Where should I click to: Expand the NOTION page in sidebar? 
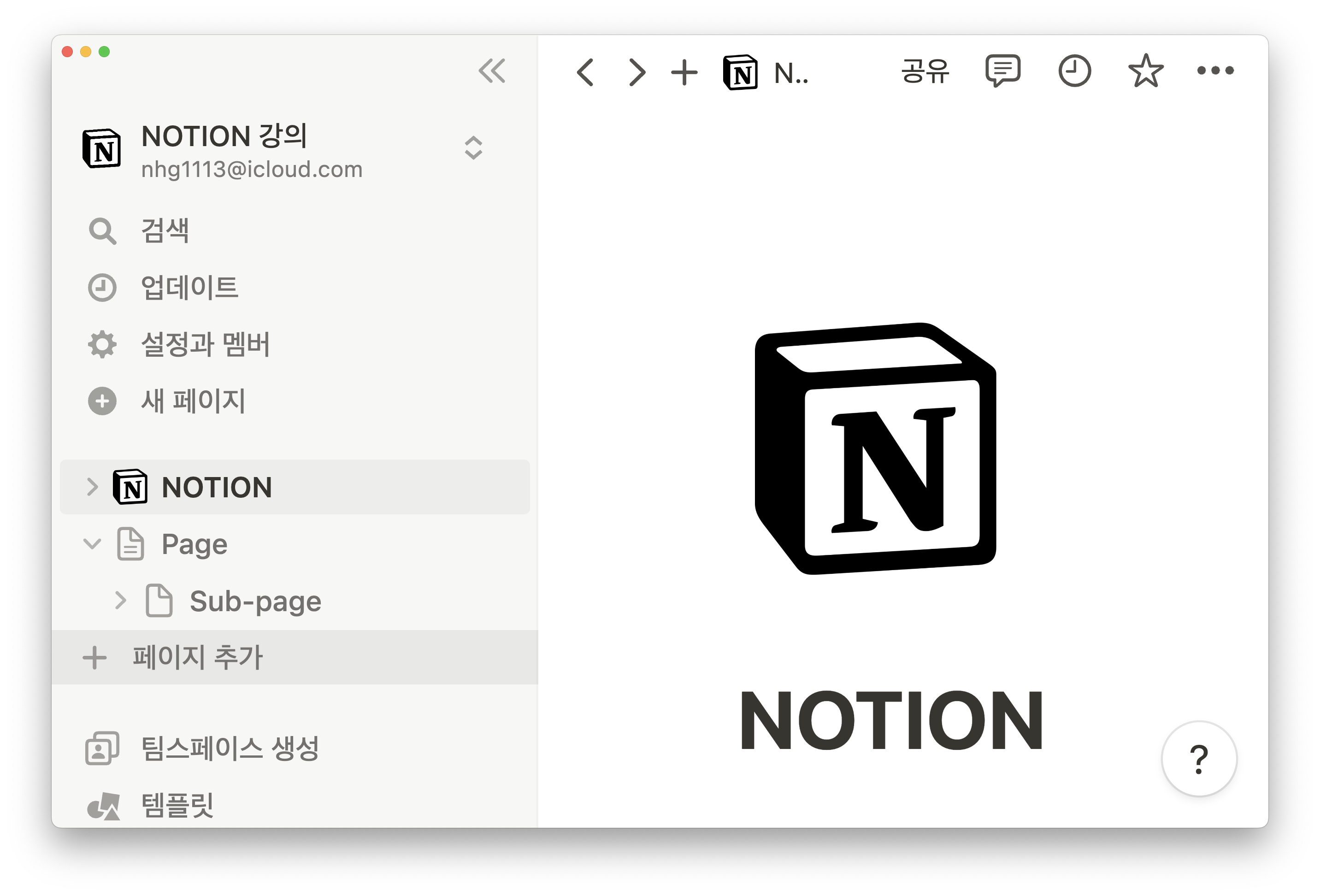[x=92, y=487]
